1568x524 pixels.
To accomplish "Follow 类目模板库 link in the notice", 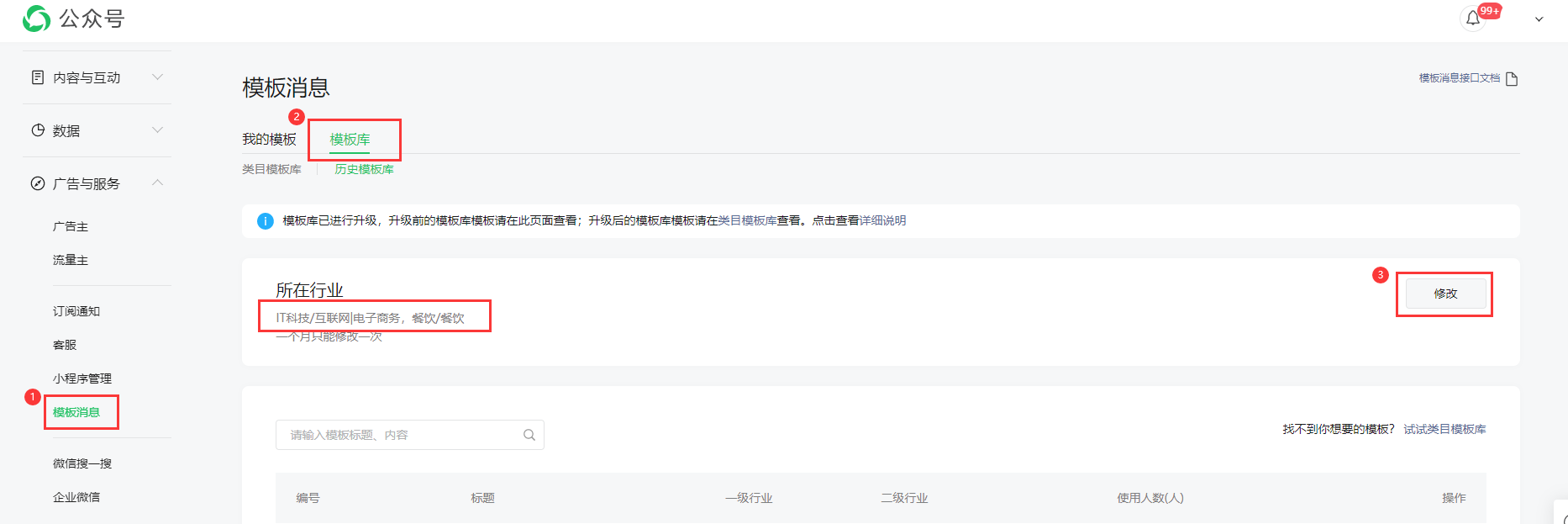I will 747,220.
